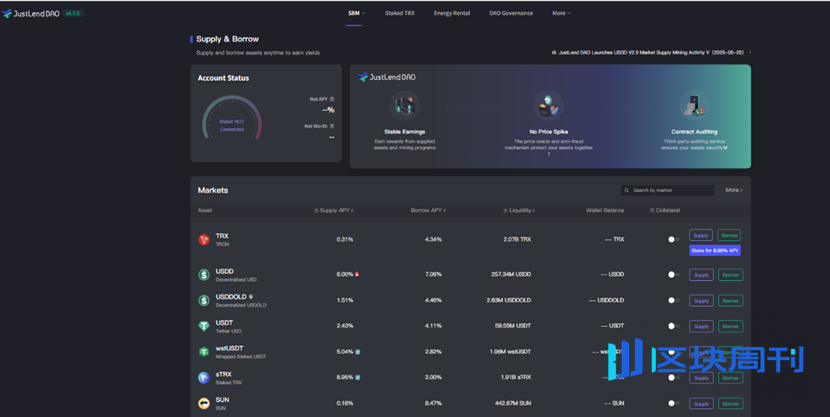Click the Wallet NOT Connected gauge
This screenshot has height=417, width=830.
pos(232,119)
